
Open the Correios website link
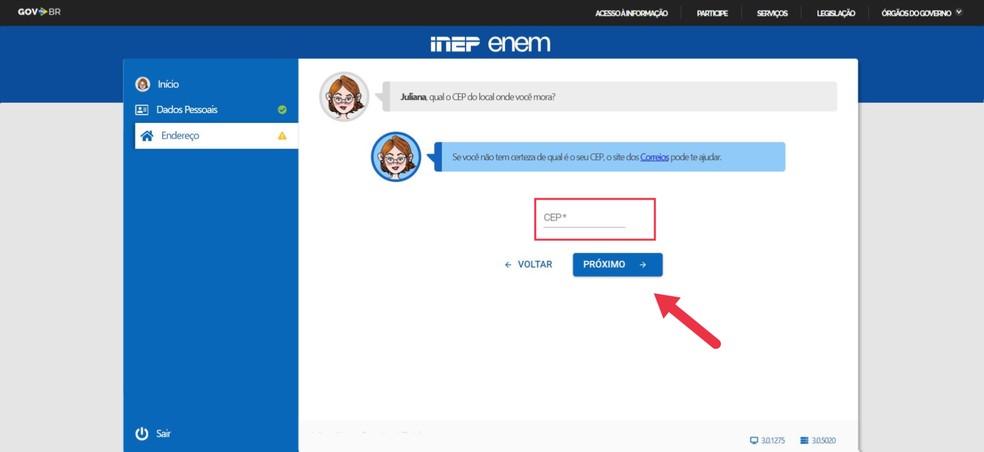tap(654, 157)
